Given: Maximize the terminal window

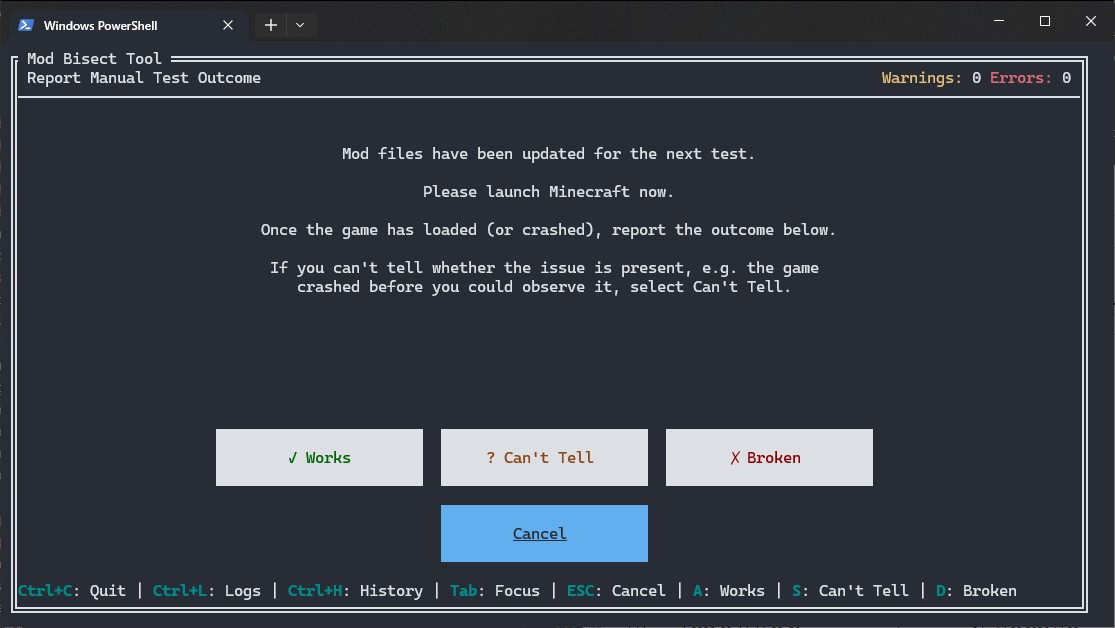Looking at the screenshot, I should (x=1045, y=21).
